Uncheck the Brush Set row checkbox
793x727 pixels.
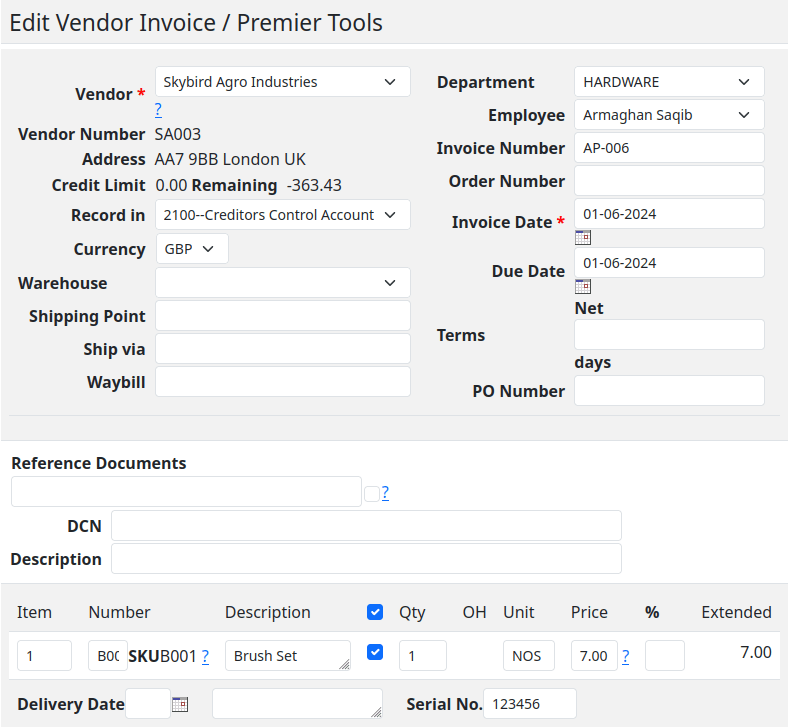point(375,652)
